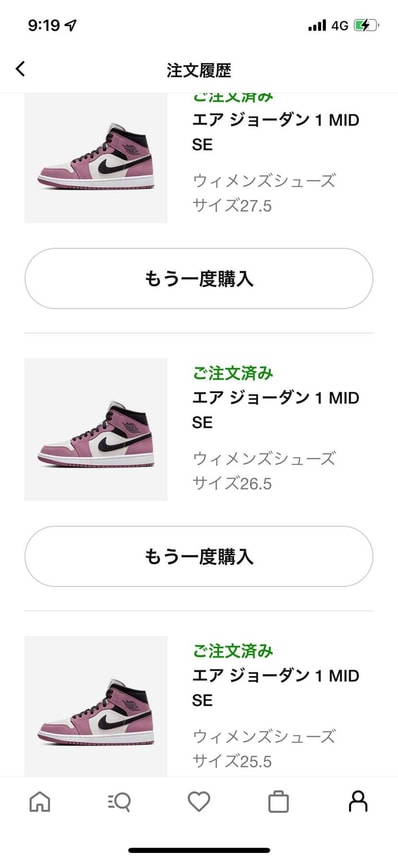This screenshot has width=398, height=861.
Task: Tap the location arrow beside clock
Action: tap(70, 25)
